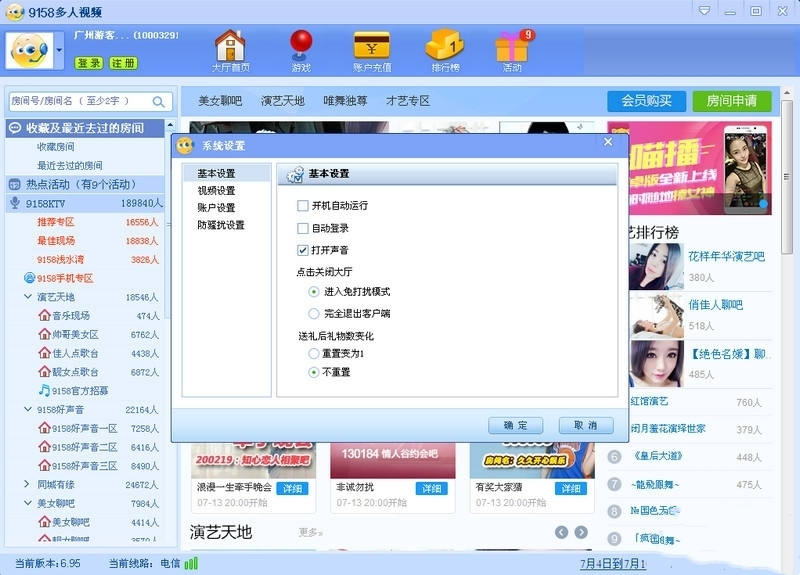Click the green 登录 button
The width and height of the screenshot is (800, 575).
[x=89, y=63]
